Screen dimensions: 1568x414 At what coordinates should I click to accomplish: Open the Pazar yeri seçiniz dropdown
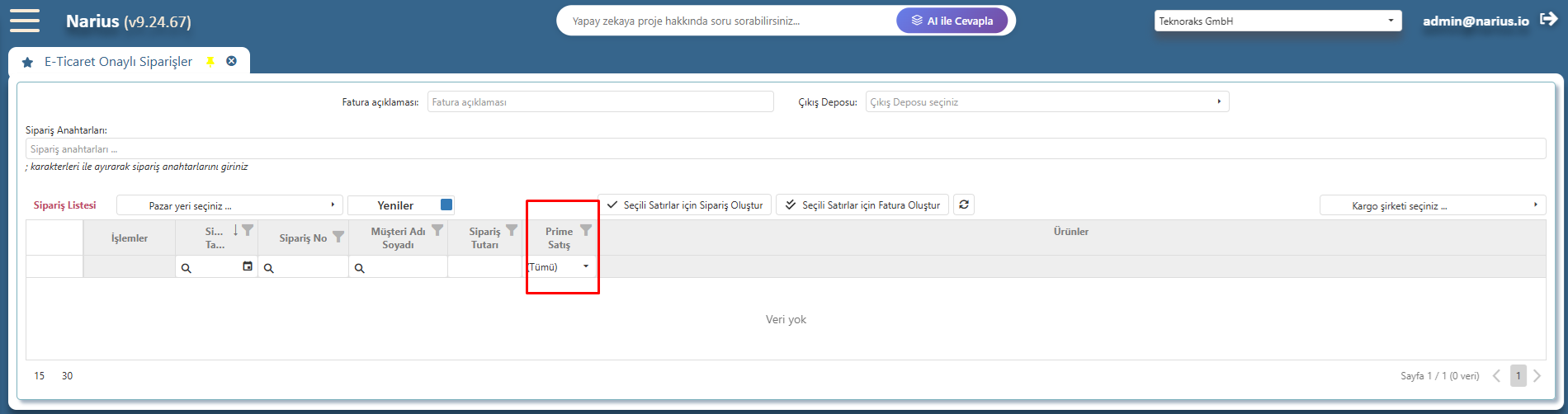point(229,205)
